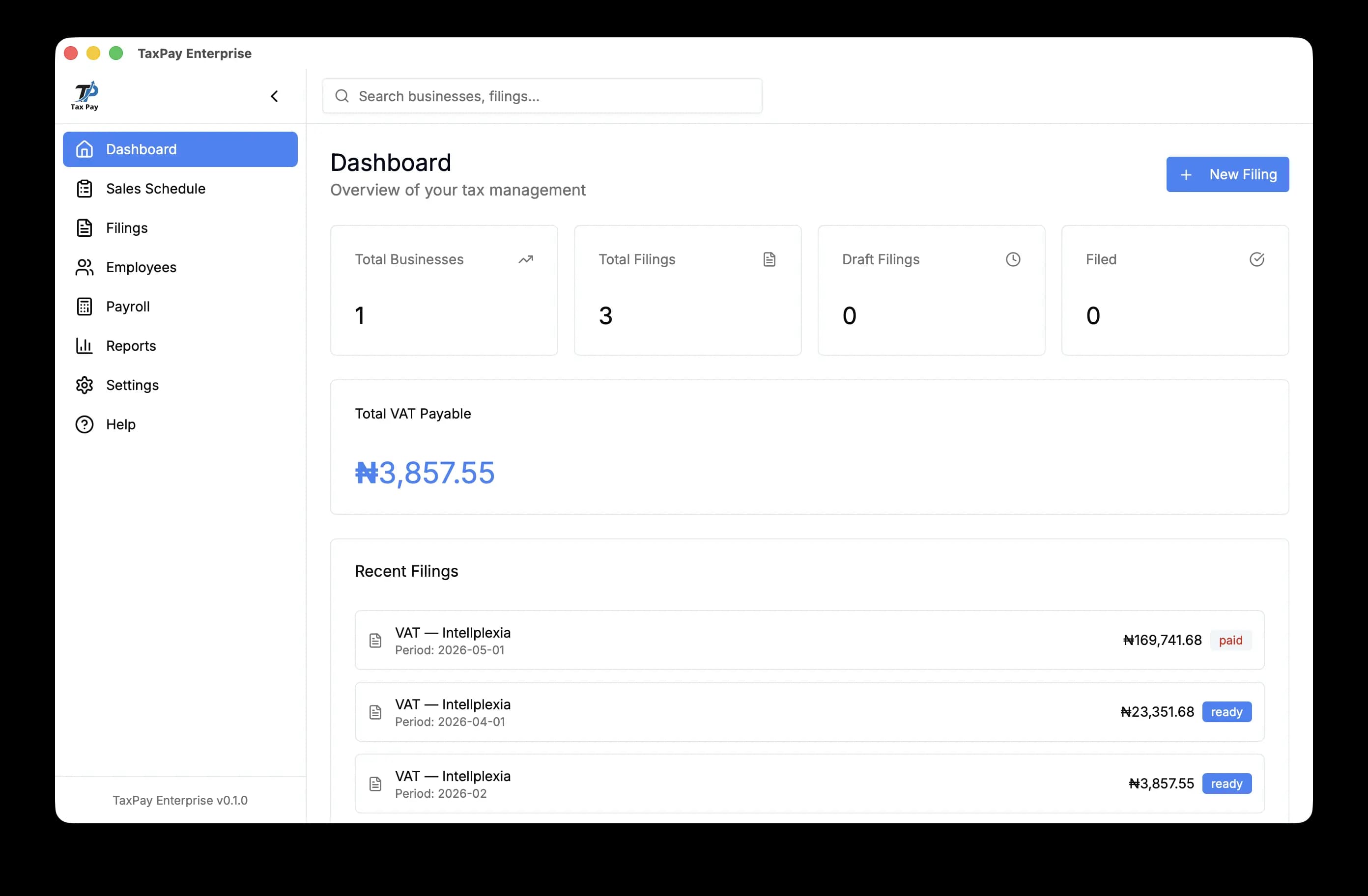This screenshot has width=1368, height=896.
Task: Click the Filings document icon in sidebar
Action: point(85,227)
